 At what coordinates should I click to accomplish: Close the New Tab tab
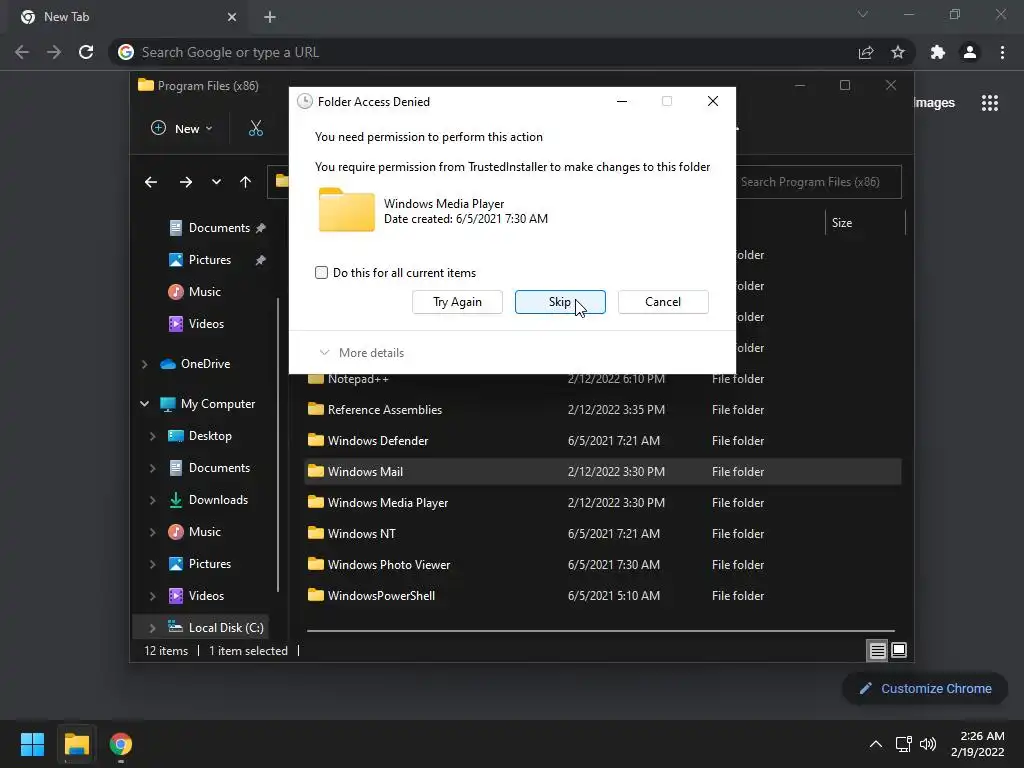click(x=232, y=17)
